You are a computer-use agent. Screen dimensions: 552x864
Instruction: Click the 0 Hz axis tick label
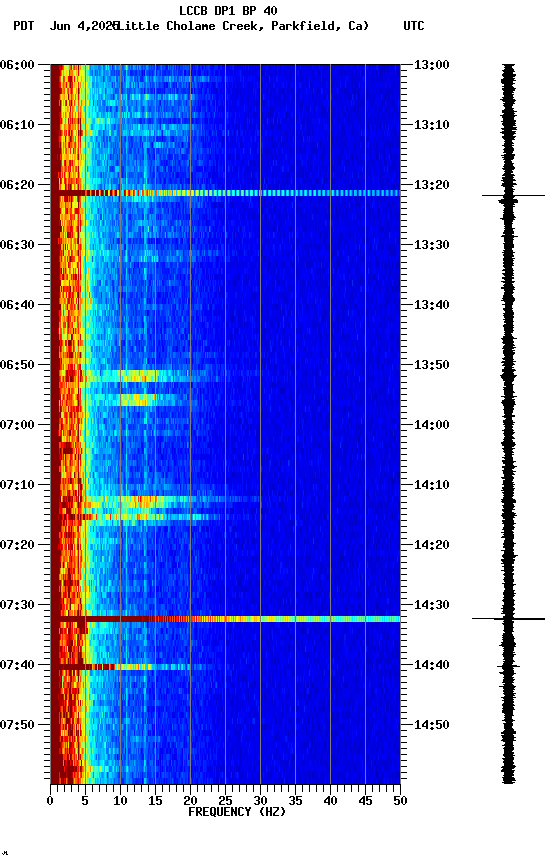click(51, 801)
